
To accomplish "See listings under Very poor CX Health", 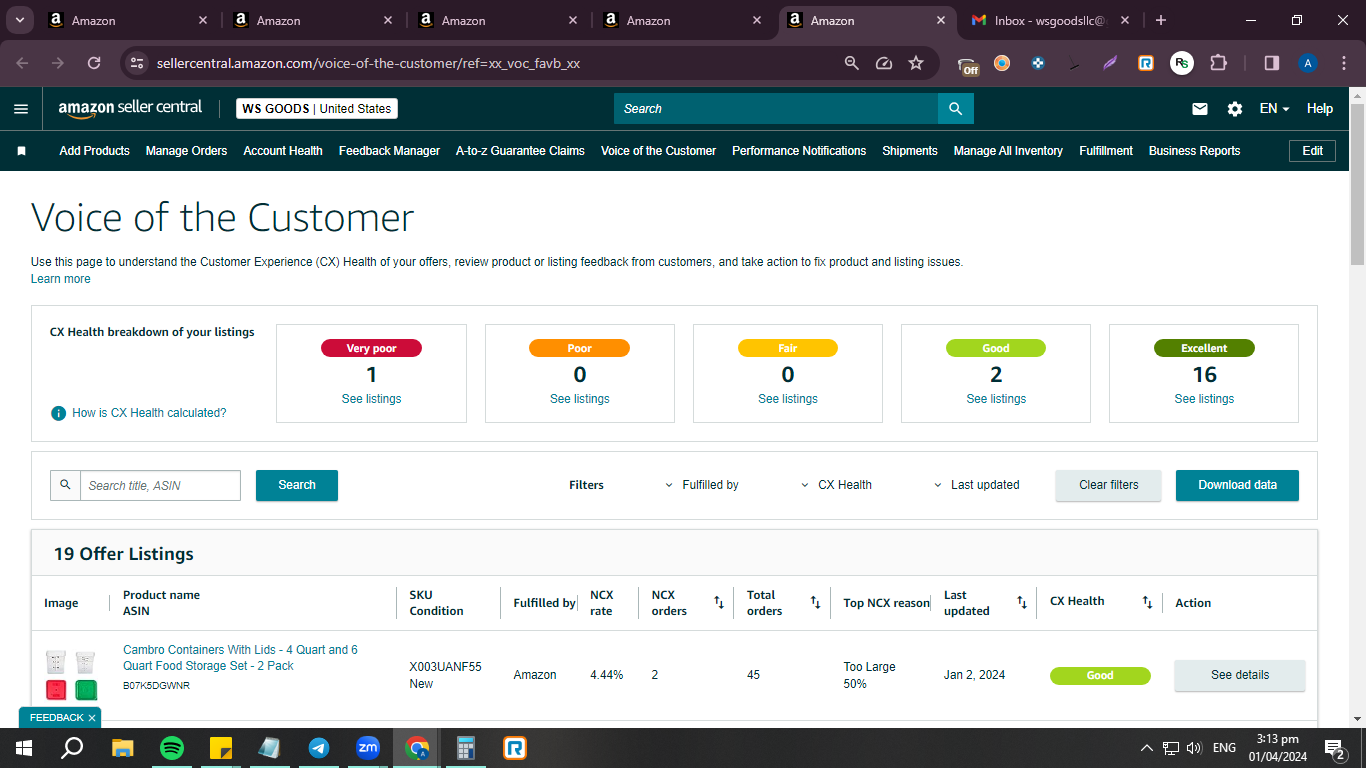I will 372,399.
